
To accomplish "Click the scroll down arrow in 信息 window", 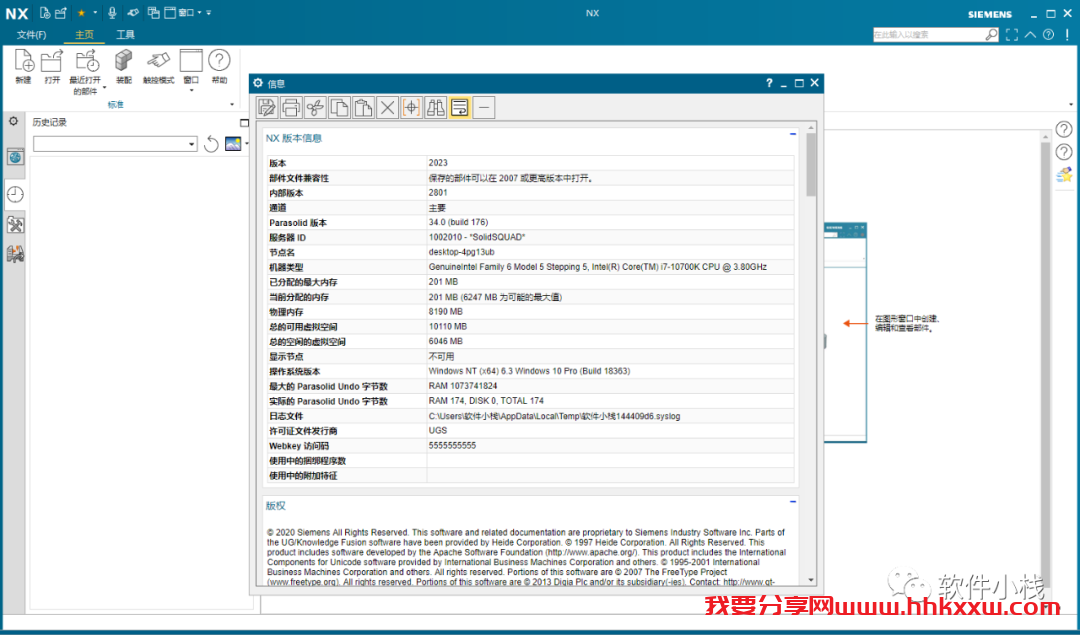I will tap(811, 580).
